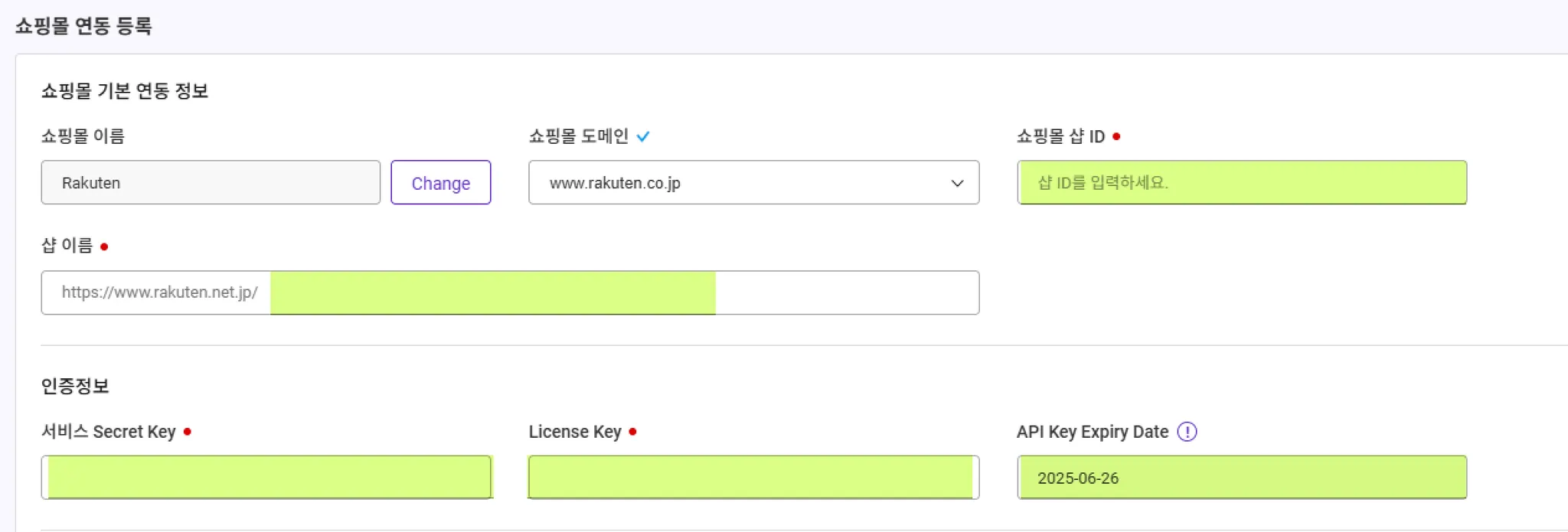Image resolution: width=1568 pixels, height=532 pixels.
Task: Click the blue checkmark next to 쇼핑몰 도메인
Action: pos(643,136)
